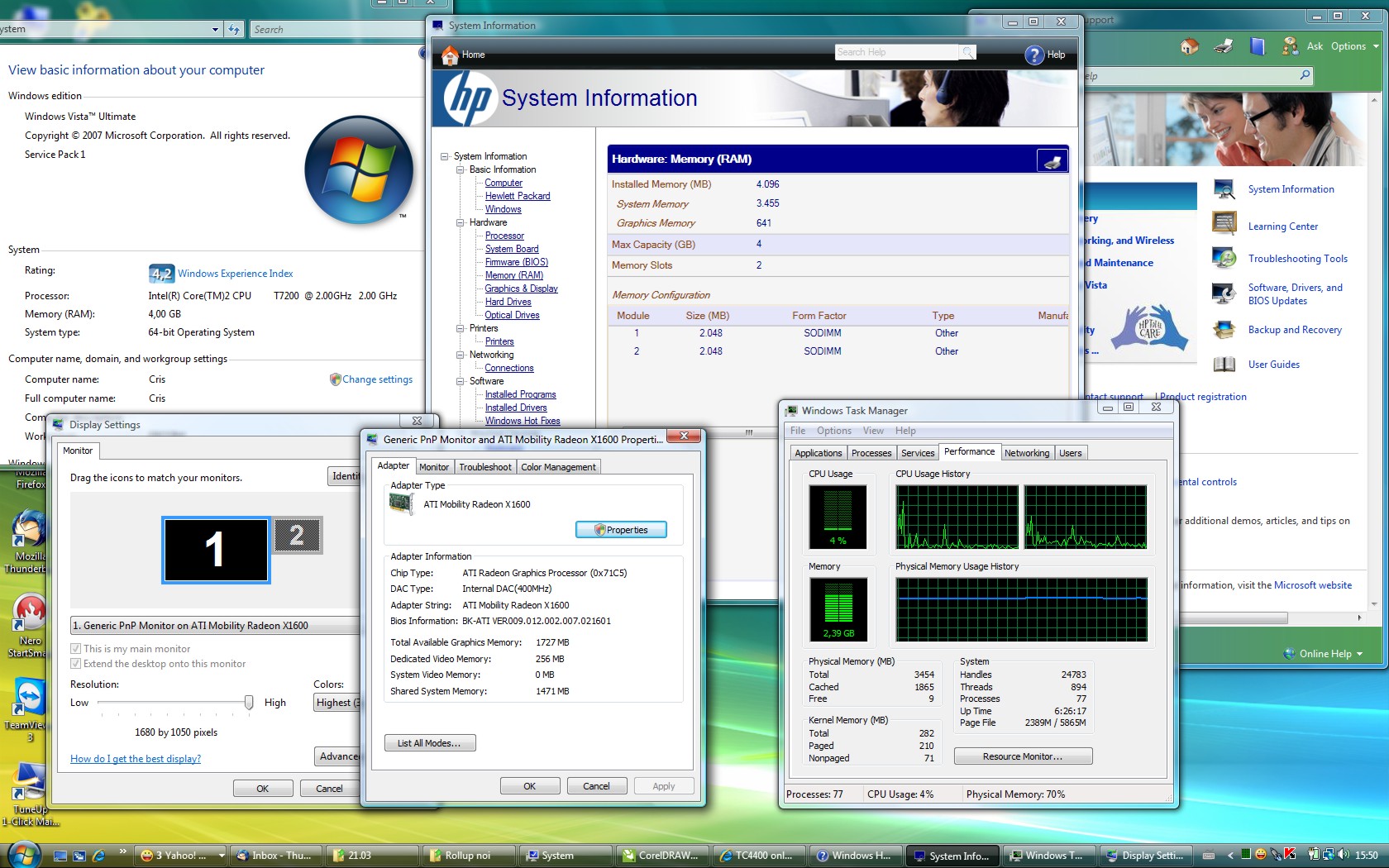Click the Search Help input field
The height and width of the screenshot is (868, 1389).
click(x=897, y=52)
